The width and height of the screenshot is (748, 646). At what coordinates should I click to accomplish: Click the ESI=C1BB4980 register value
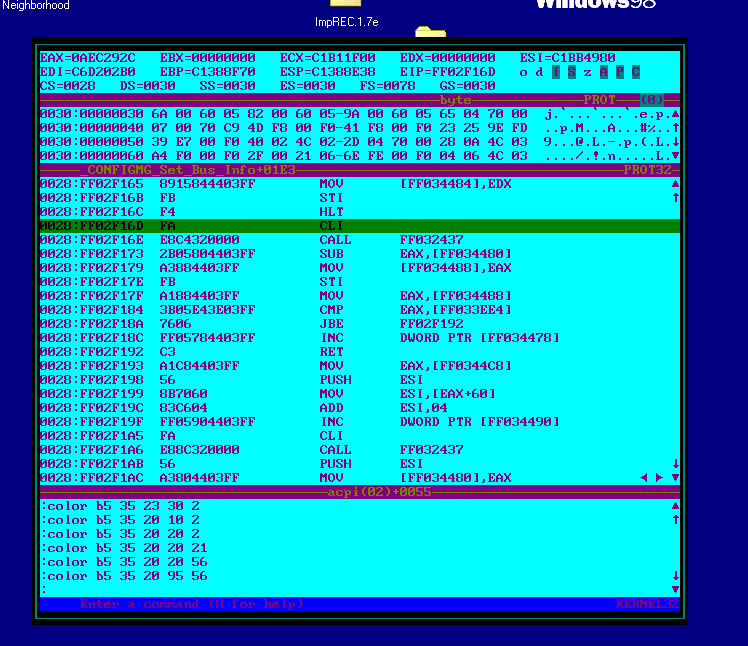click(567, 58)
